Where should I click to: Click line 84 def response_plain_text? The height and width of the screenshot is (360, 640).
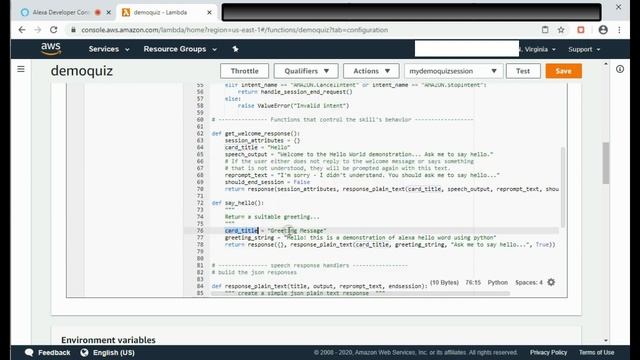pos(319,286)
